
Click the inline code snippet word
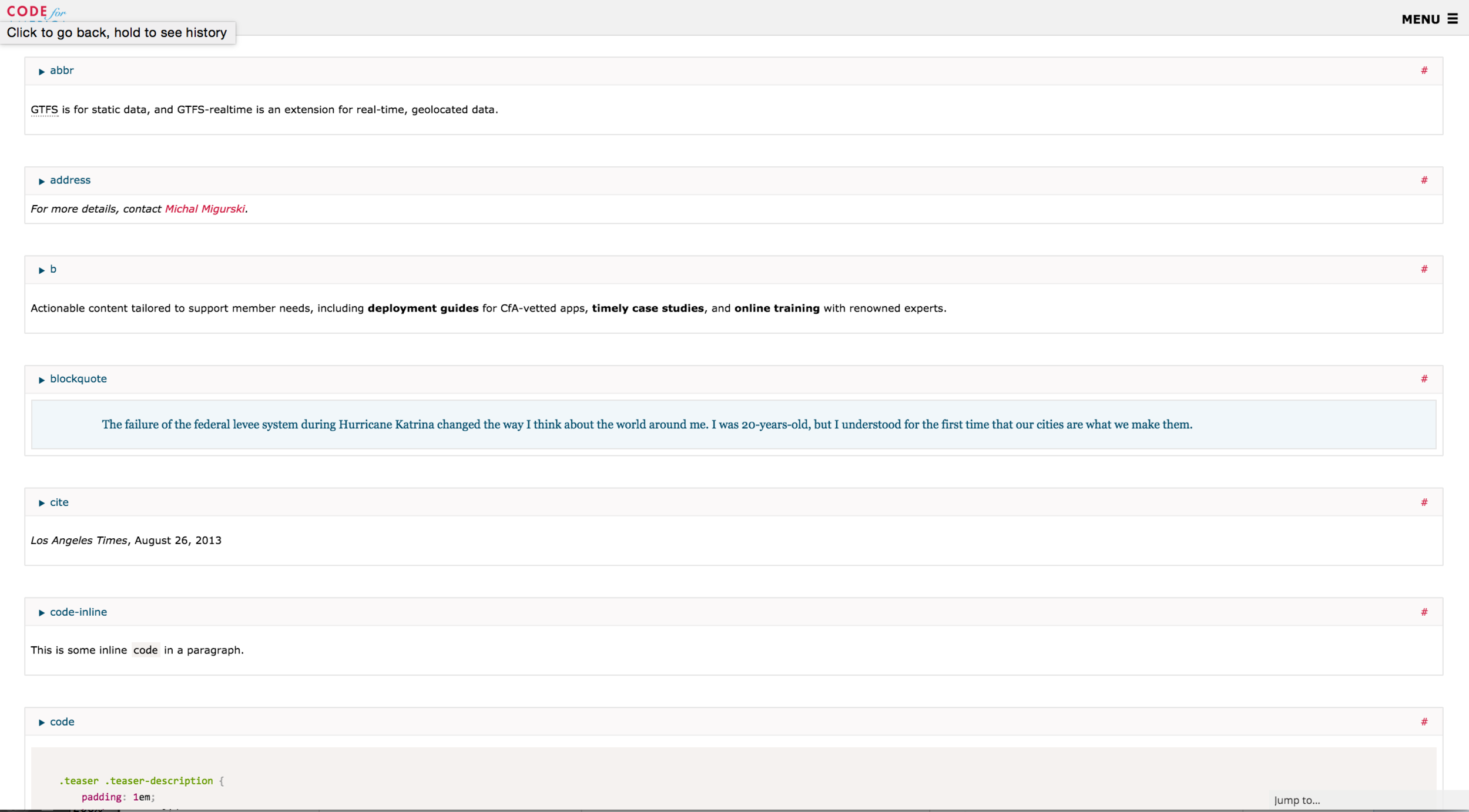pyautogui.click(x=145, y=650)
